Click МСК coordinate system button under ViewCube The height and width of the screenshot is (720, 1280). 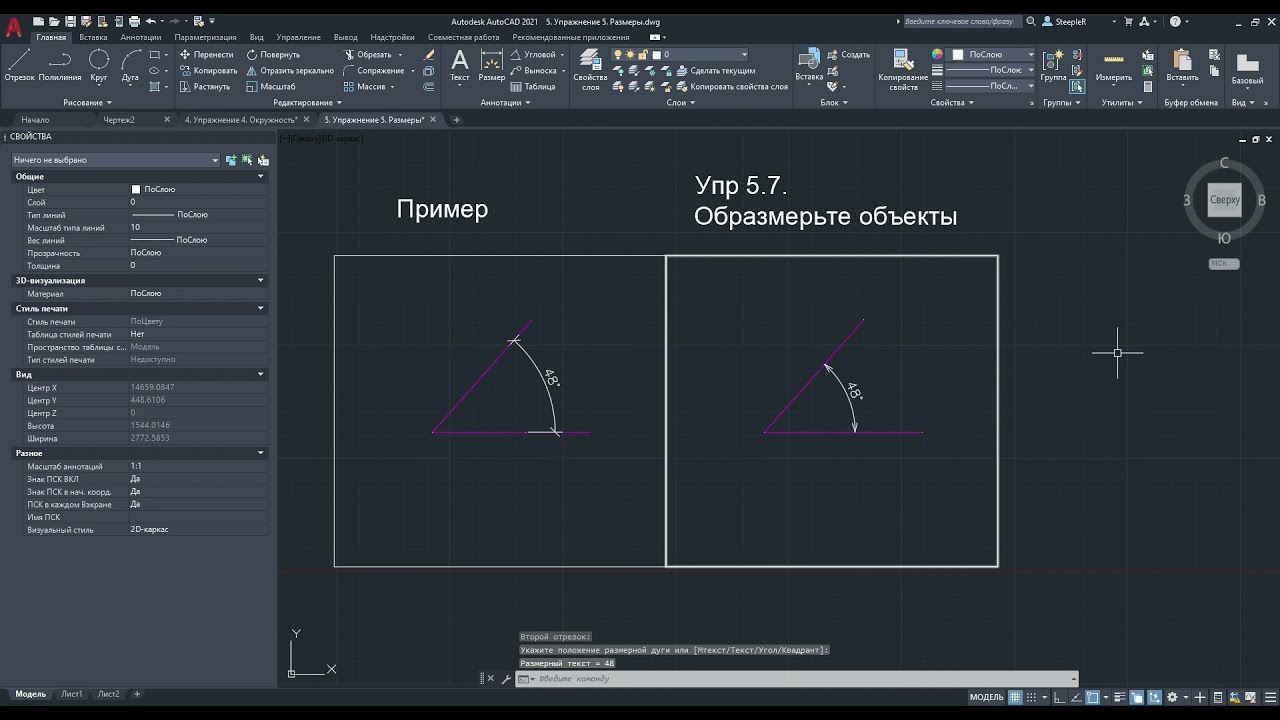click(1224, 264)
